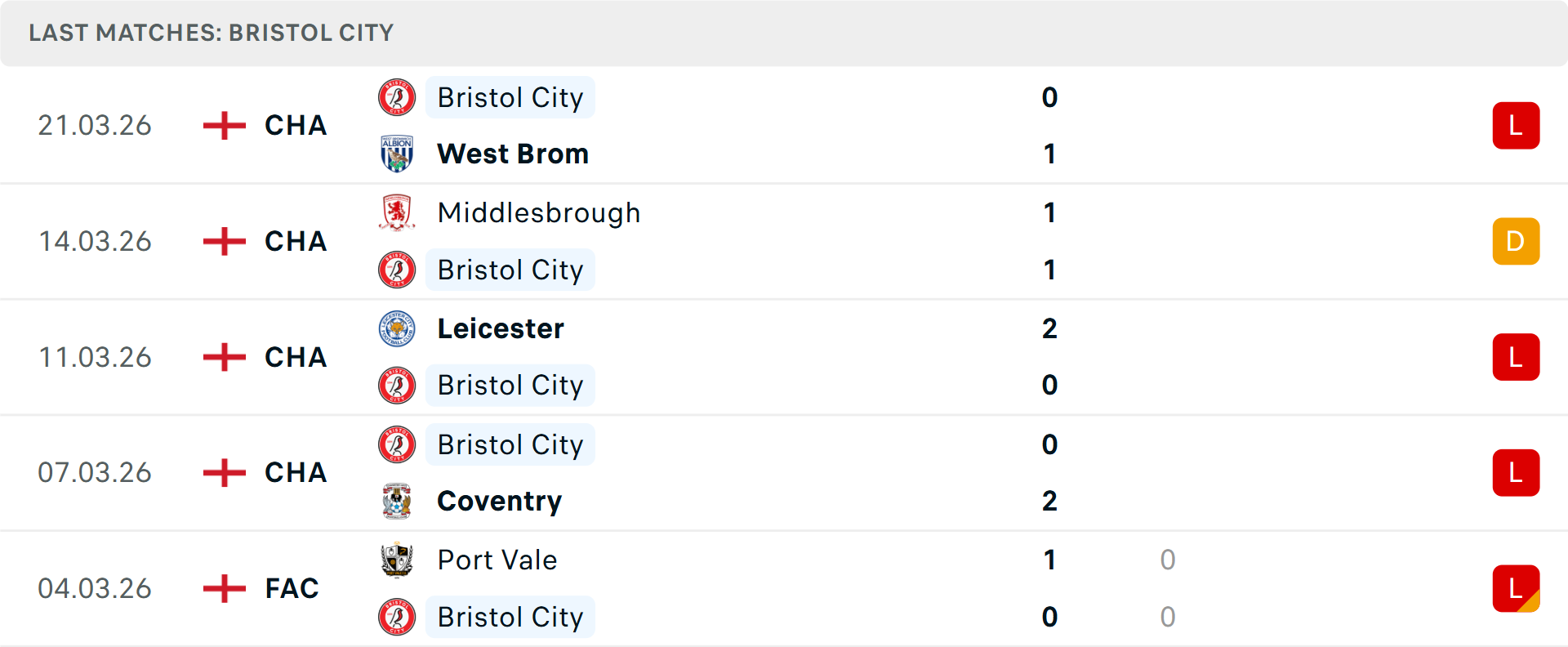Click the red L badge for the West Brom match

tap(1517, 125)
